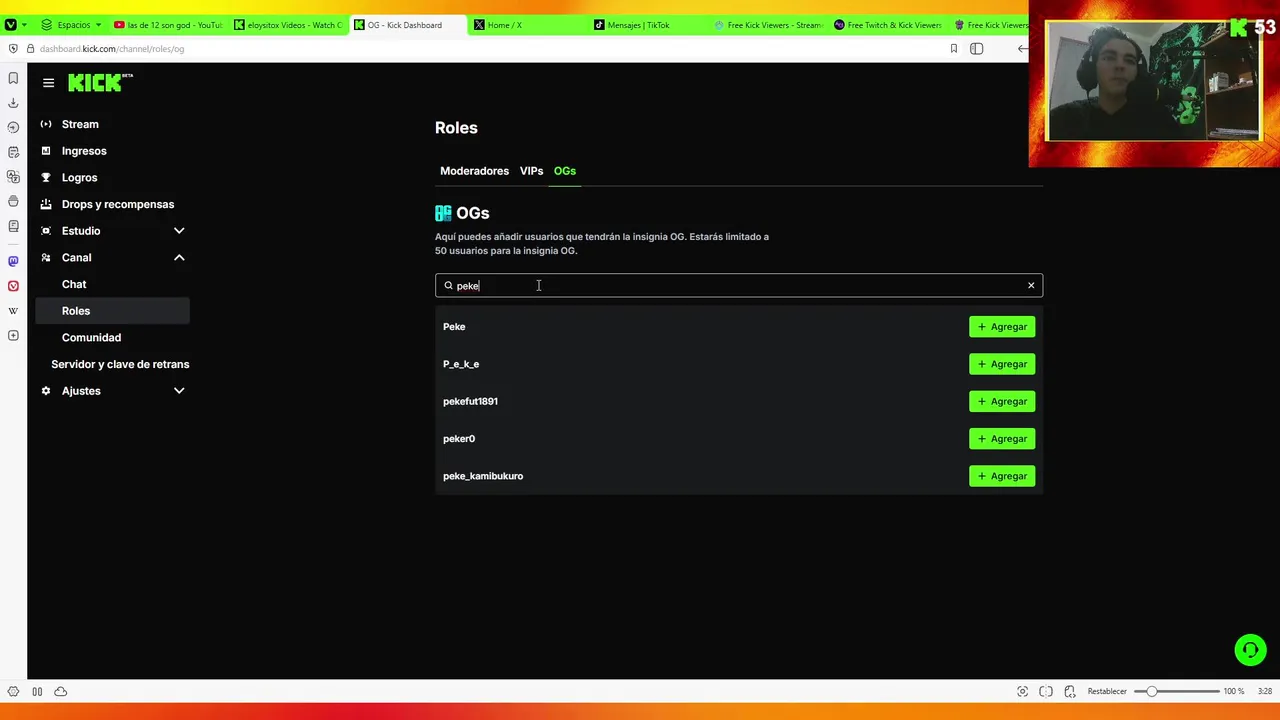Viewport: 1280px width, 720px height.
Task: Add user pekefut1891 as OG
Action: pyautogui.click(x=1002, y=401)
